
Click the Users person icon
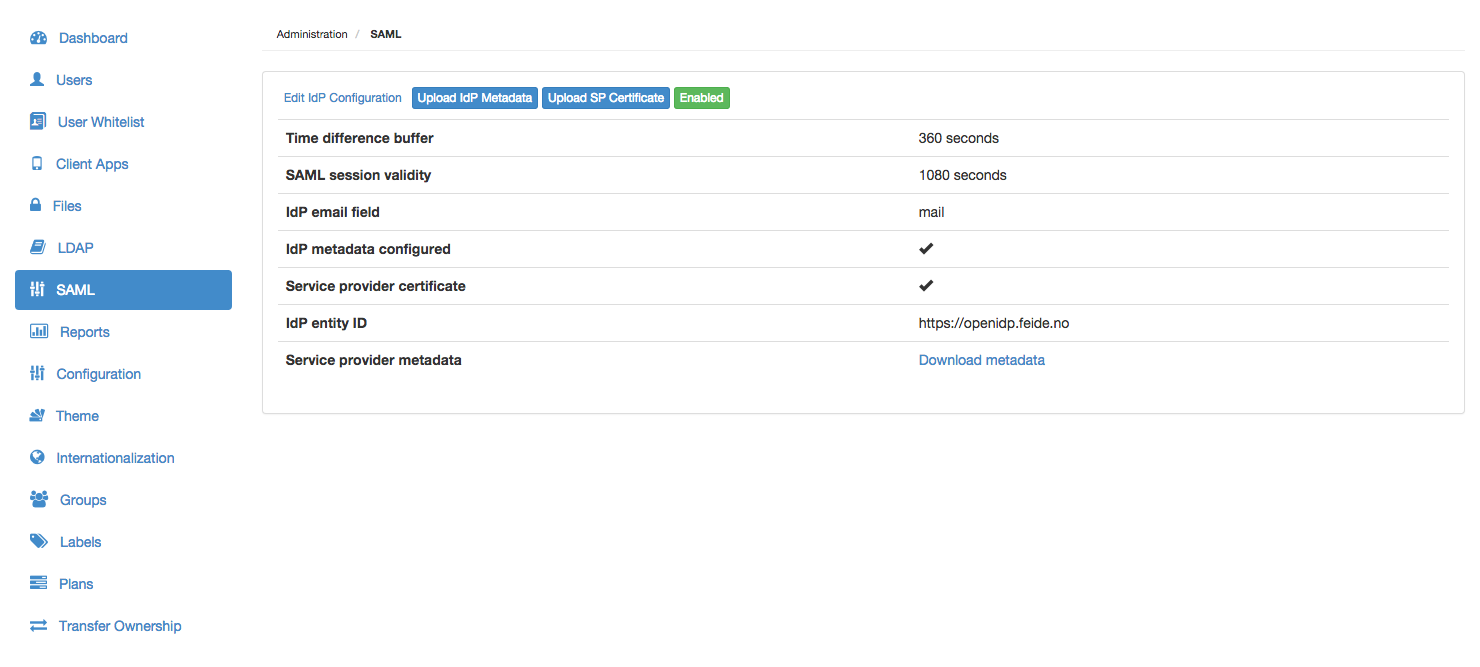(x=37, y=80)
